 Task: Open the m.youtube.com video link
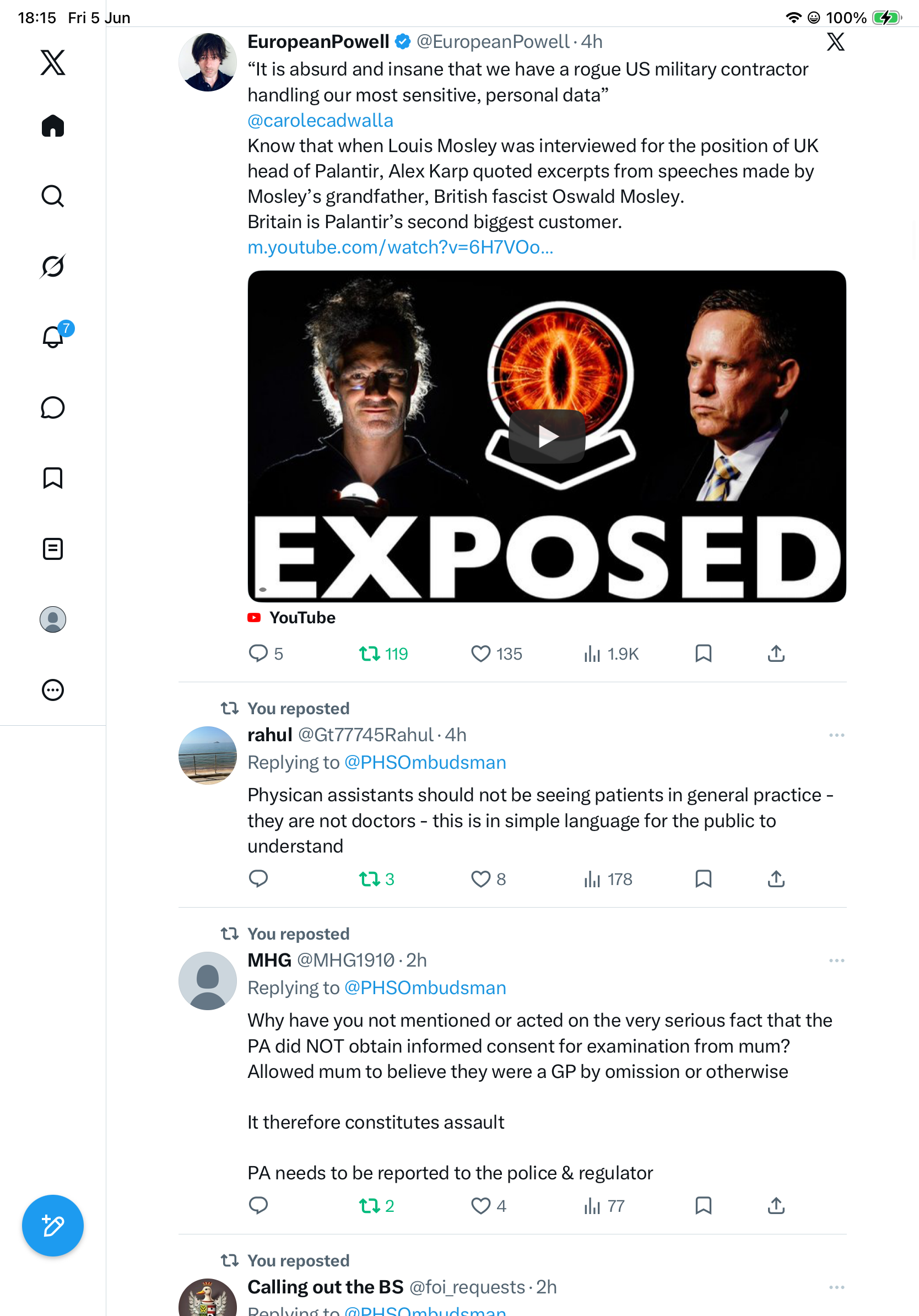coord(400,247)
